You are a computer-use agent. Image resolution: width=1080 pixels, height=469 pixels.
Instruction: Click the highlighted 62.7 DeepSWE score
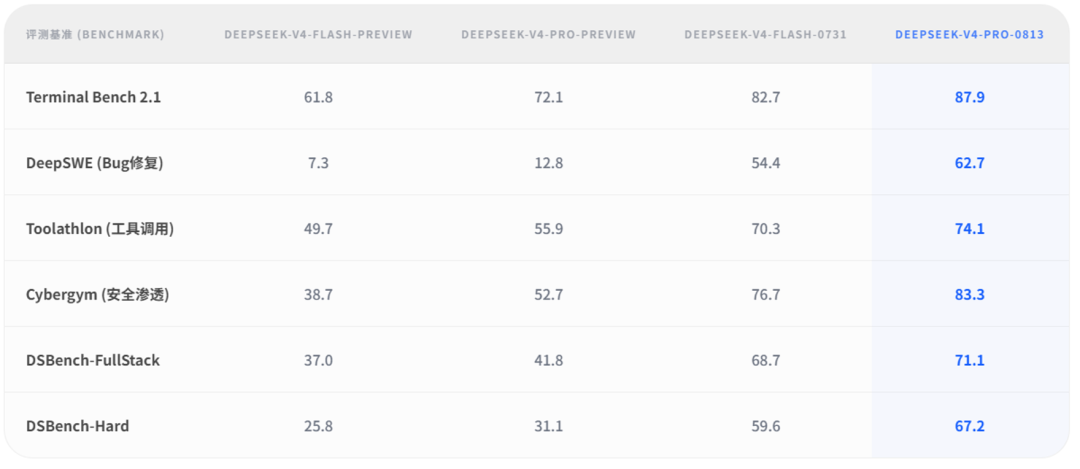pos(969,163)
